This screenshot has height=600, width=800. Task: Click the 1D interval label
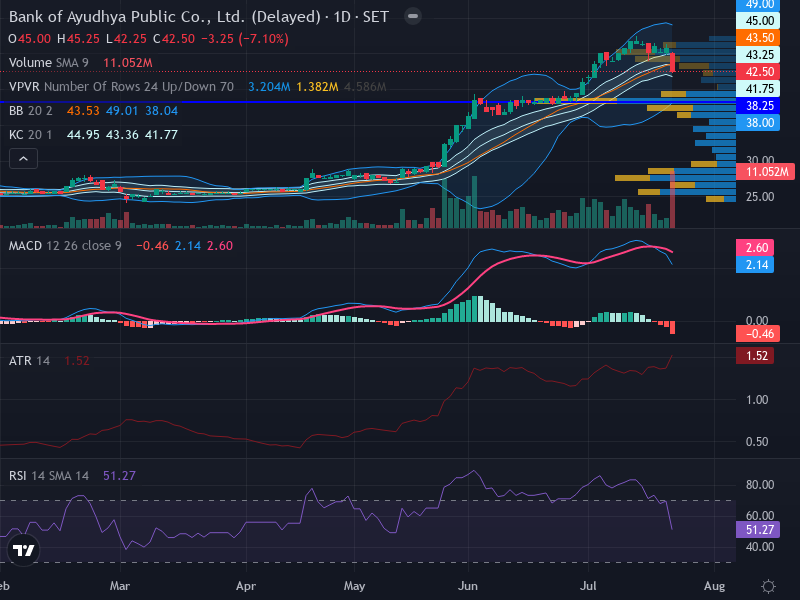tap(342, 17)
